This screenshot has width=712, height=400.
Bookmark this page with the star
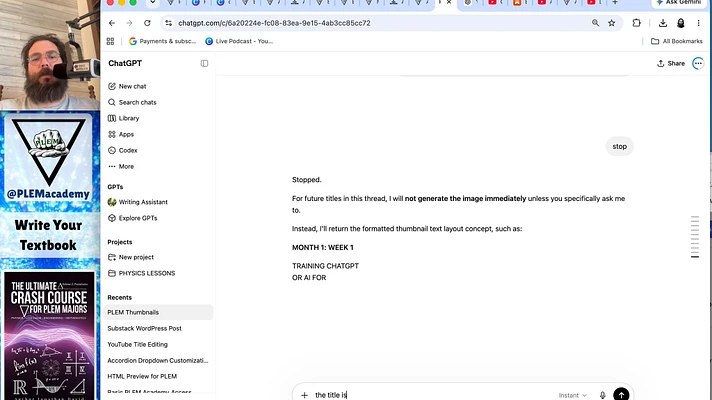612,23
